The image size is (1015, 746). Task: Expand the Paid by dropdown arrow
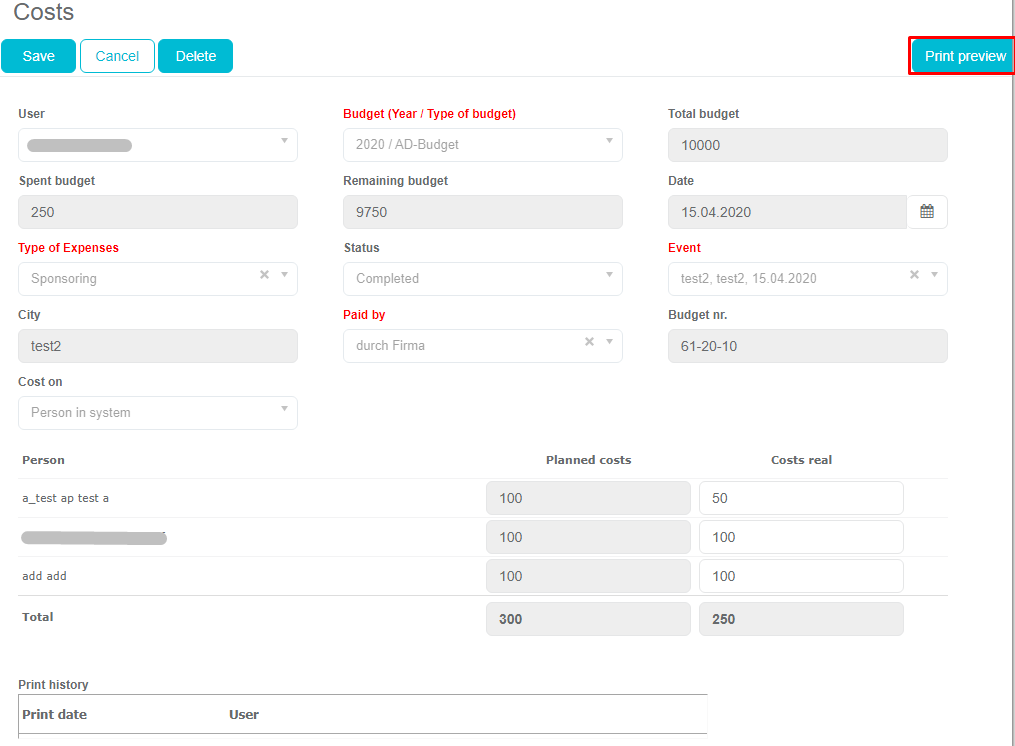click(609, 342)
